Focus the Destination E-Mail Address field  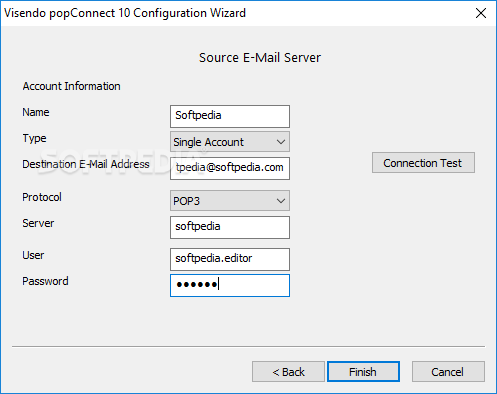point(230,168)
